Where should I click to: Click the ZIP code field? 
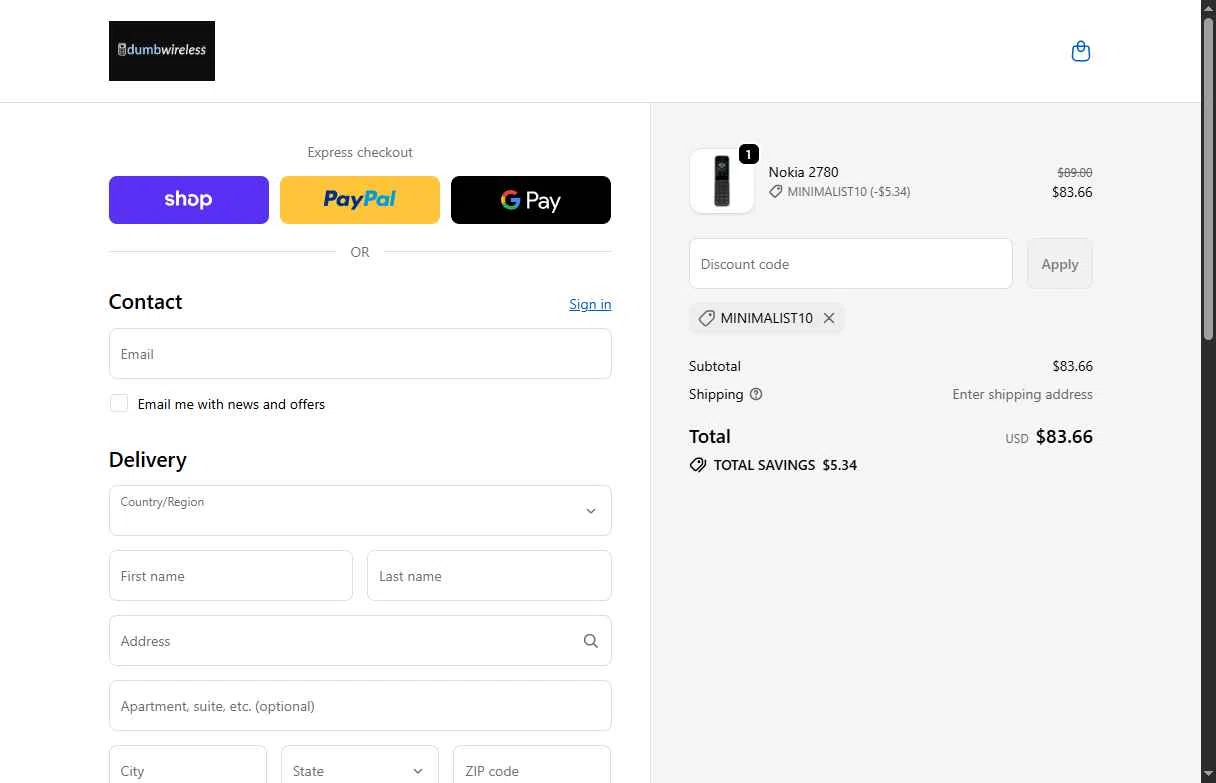click(x=532, y=770)
